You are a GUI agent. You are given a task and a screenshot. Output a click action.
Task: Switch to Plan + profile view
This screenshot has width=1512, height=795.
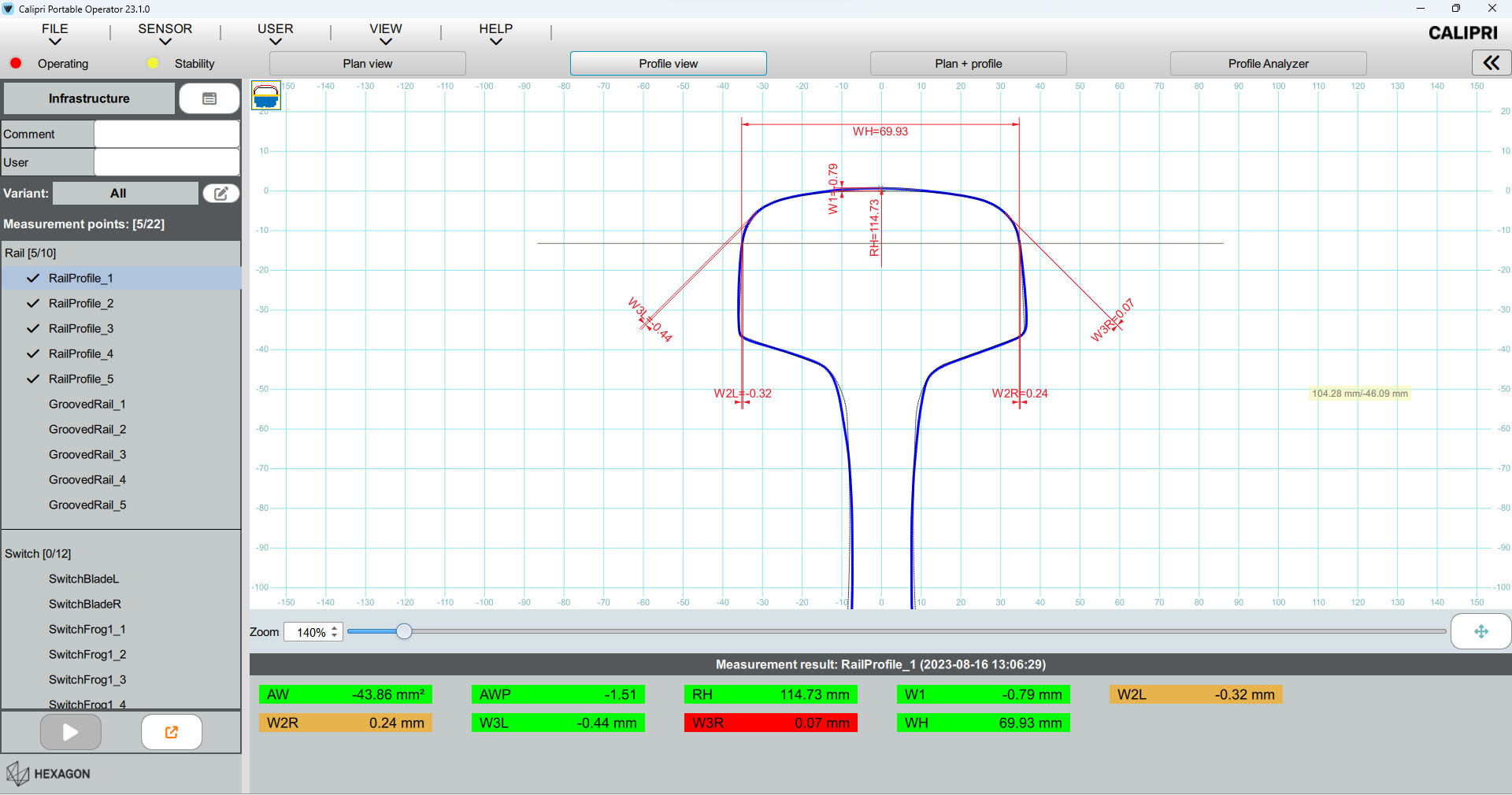969,64
